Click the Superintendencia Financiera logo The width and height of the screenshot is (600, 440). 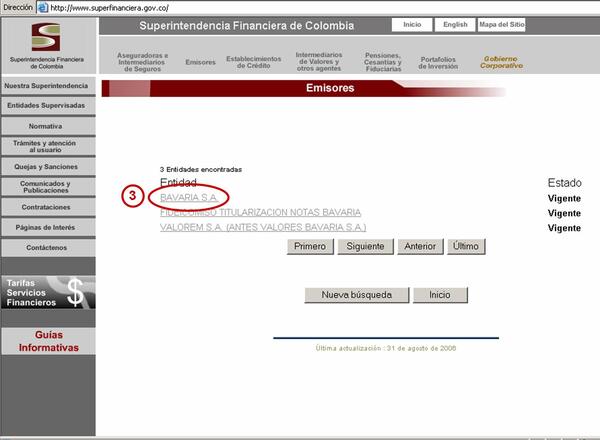(x=48, y=43)
